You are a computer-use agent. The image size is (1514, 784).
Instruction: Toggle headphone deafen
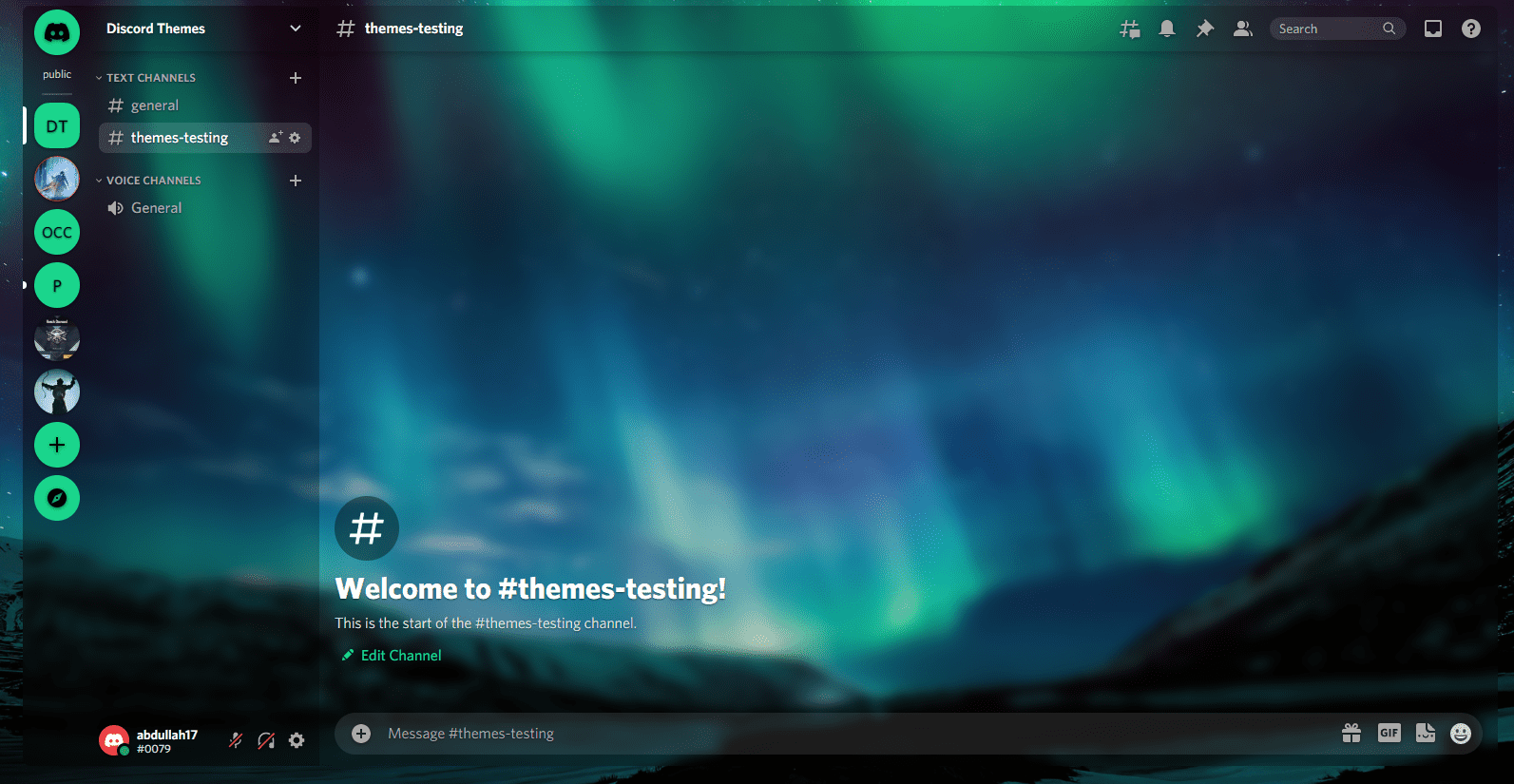coord(266,740)
